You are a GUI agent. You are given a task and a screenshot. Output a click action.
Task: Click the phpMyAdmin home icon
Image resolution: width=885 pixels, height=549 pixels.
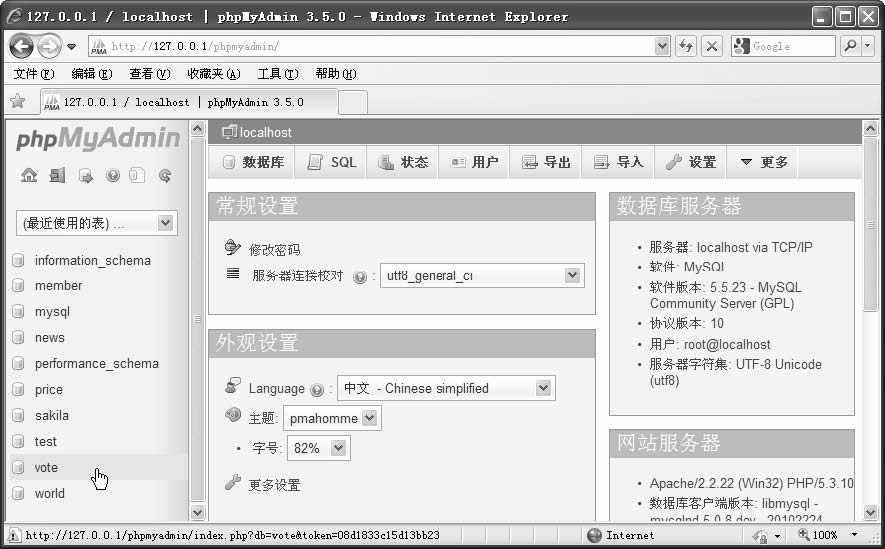(29, 175)
